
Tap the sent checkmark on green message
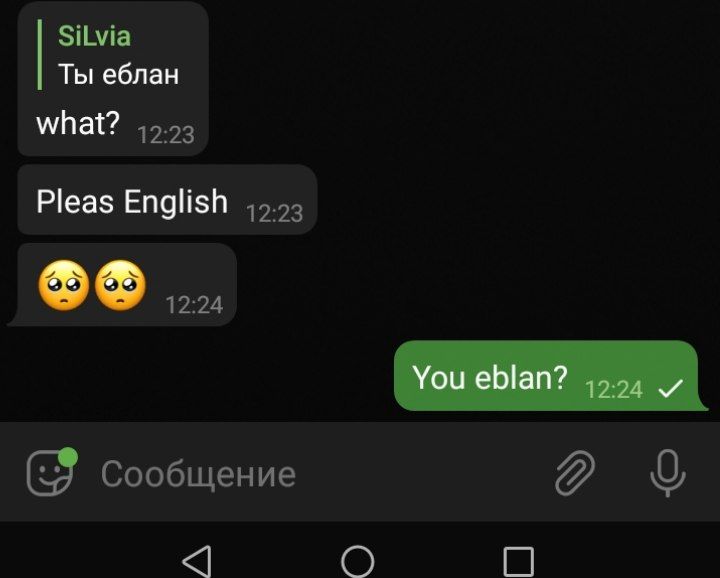click(x=670, y=388)
